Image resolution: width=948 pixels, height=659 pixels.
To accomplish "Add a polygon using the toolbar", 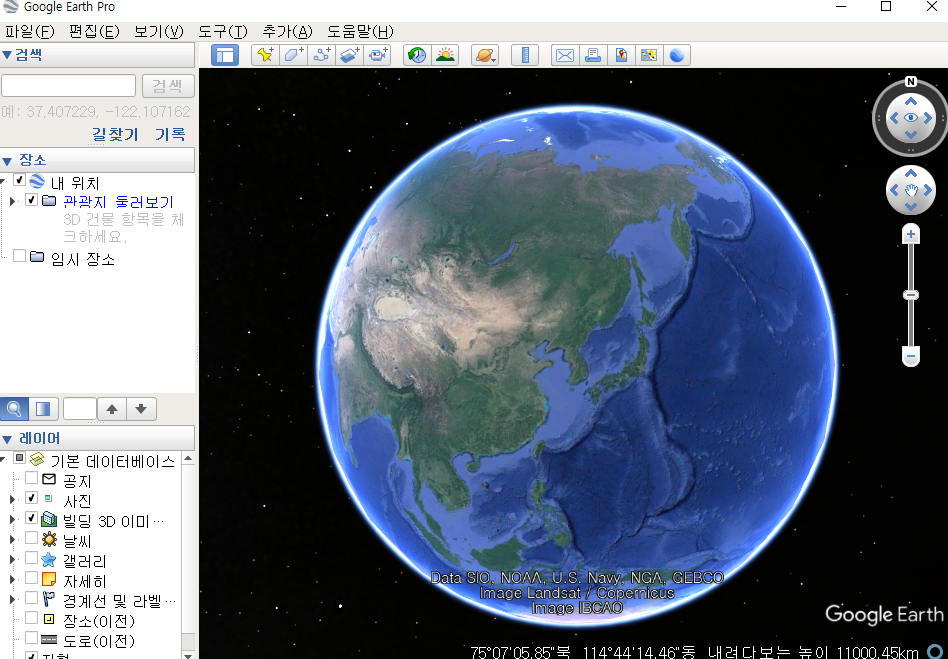I will (x=293, y=55).
